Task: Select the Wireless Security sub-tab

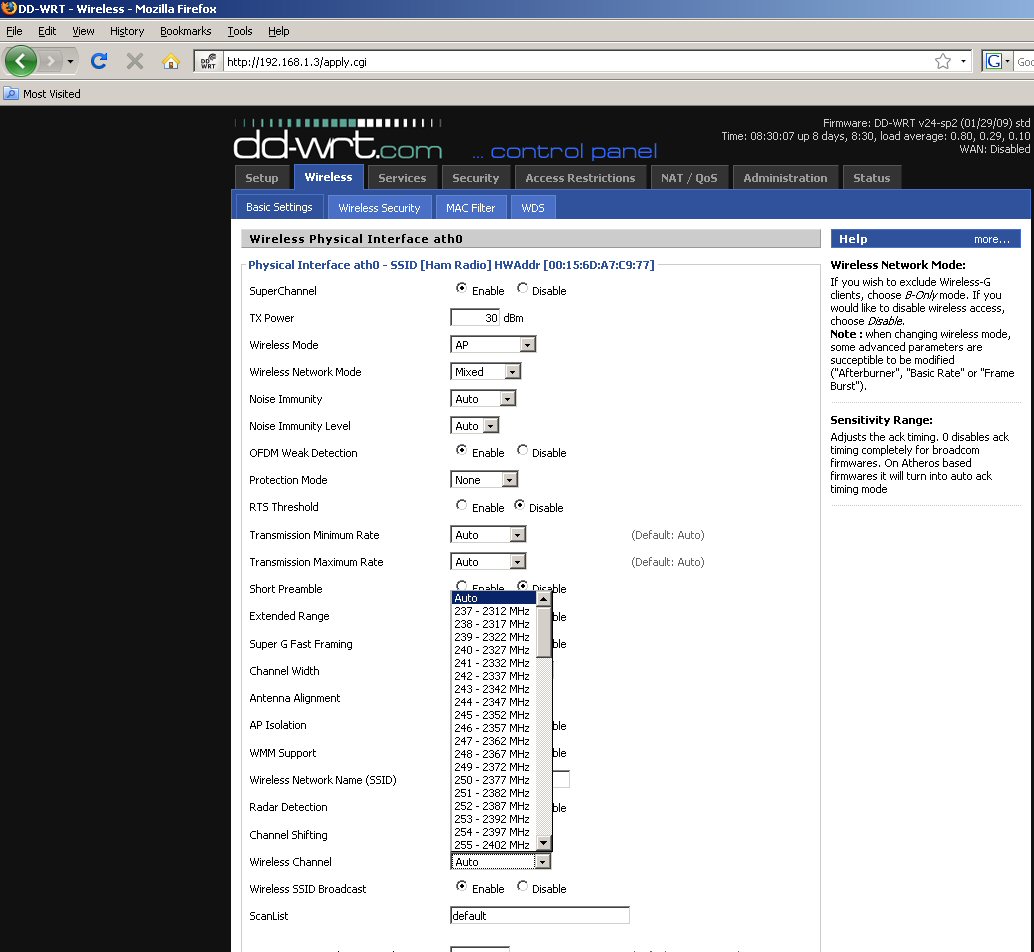Action: click(x=379, y=208)
